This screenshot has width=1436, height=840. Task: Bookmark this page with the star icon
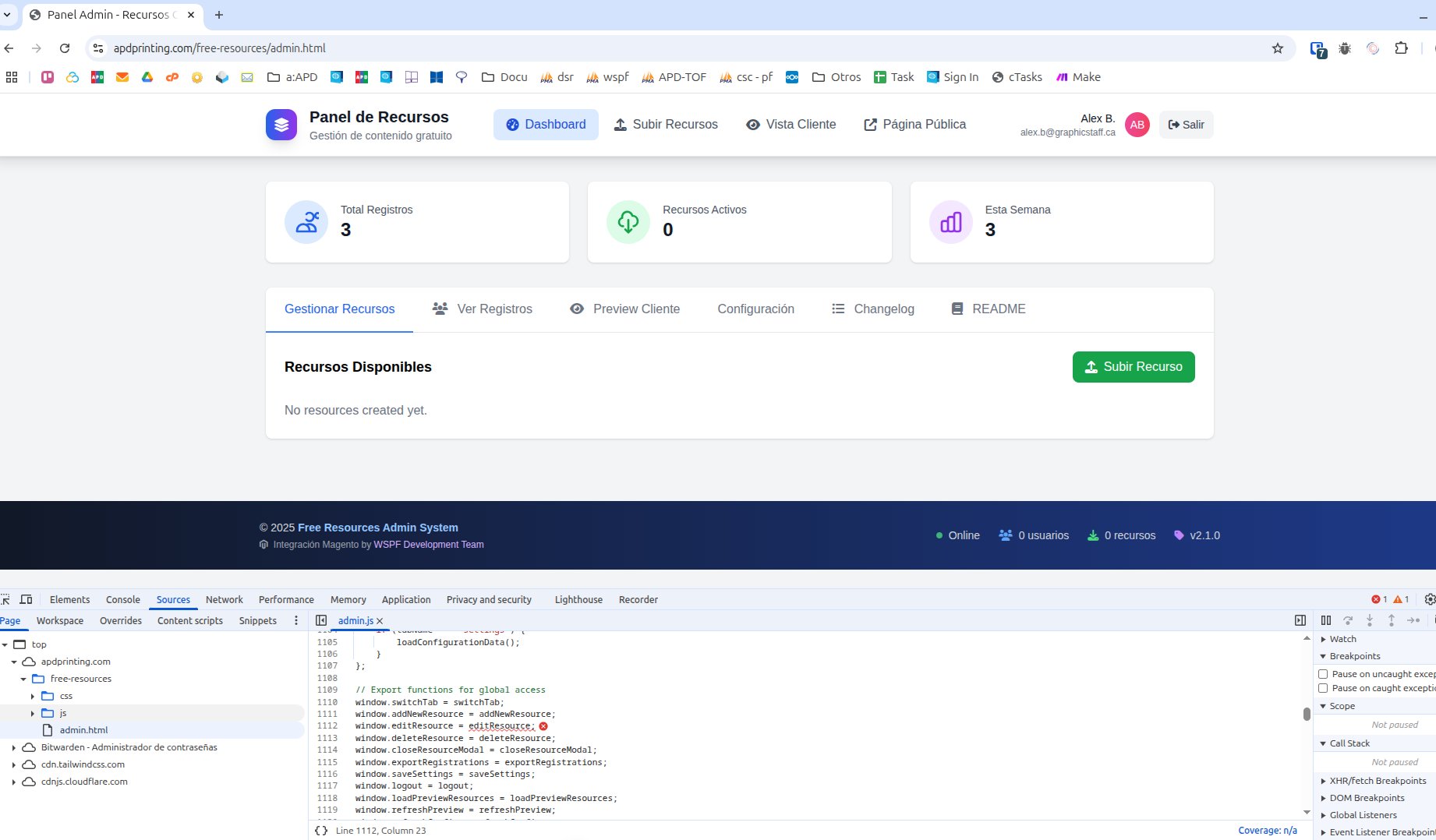(1278, 48)
